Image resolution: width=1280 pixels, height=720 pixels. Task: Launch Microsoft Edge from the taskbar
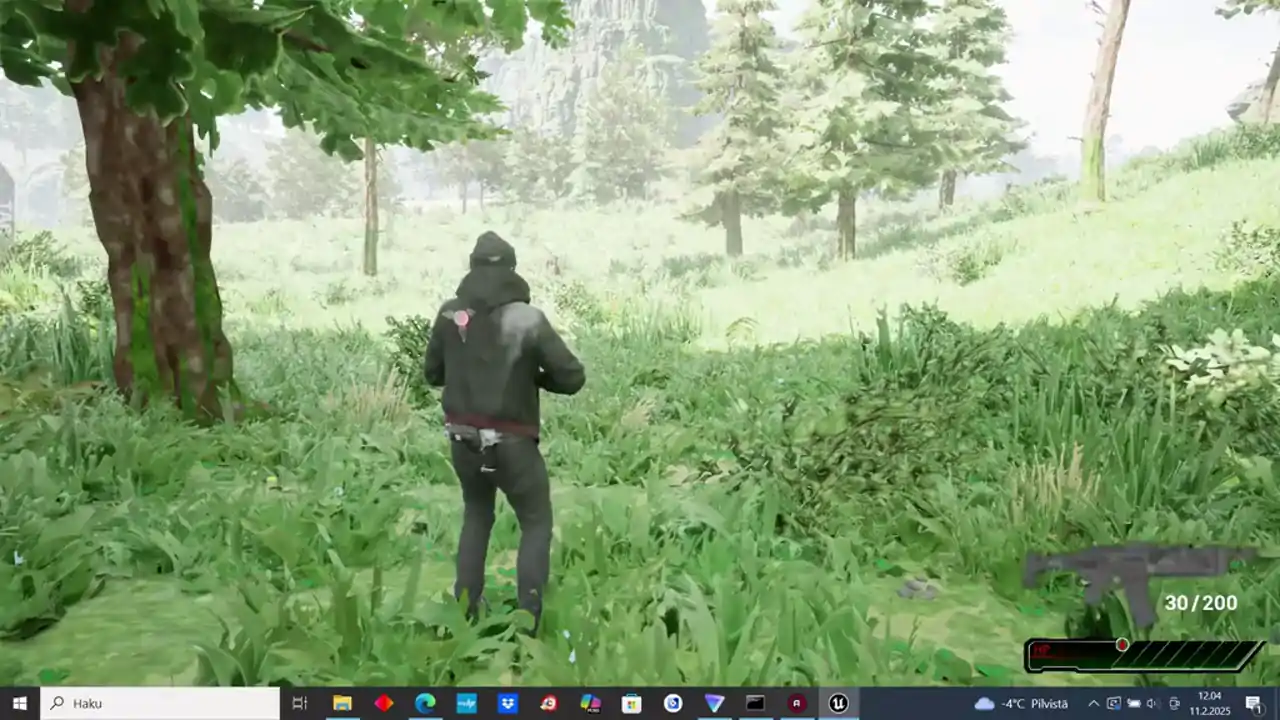tap(425, 703)
